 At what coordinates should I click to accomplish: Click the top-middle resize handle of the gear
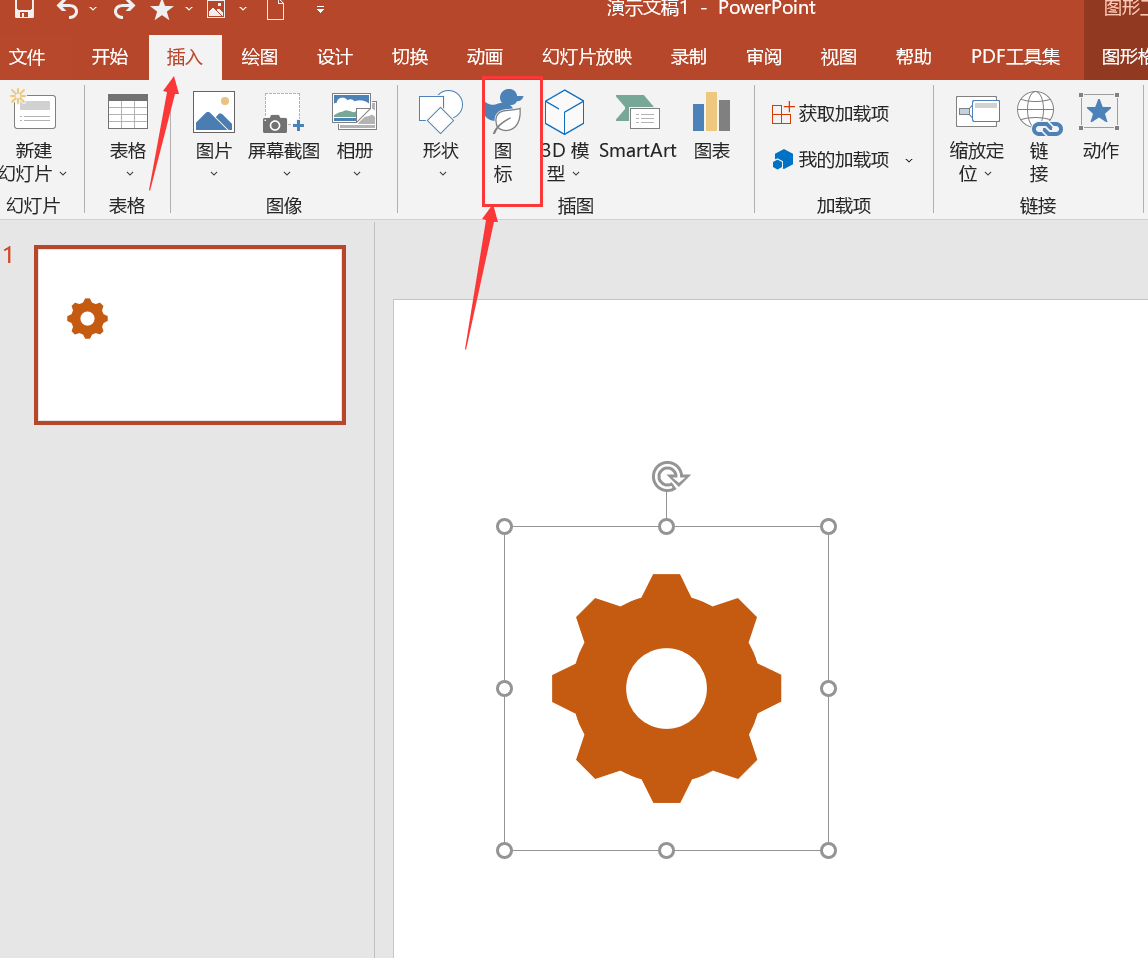[x=666, y=527]
